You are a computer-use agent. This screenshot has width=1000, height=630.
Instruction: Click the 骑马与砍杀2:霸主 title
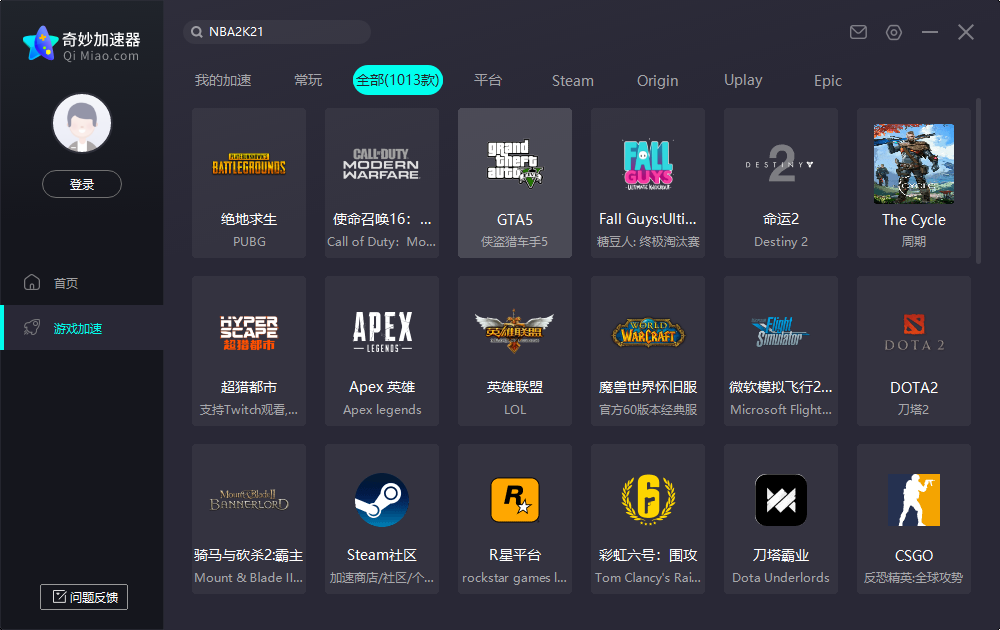[249, 555]
